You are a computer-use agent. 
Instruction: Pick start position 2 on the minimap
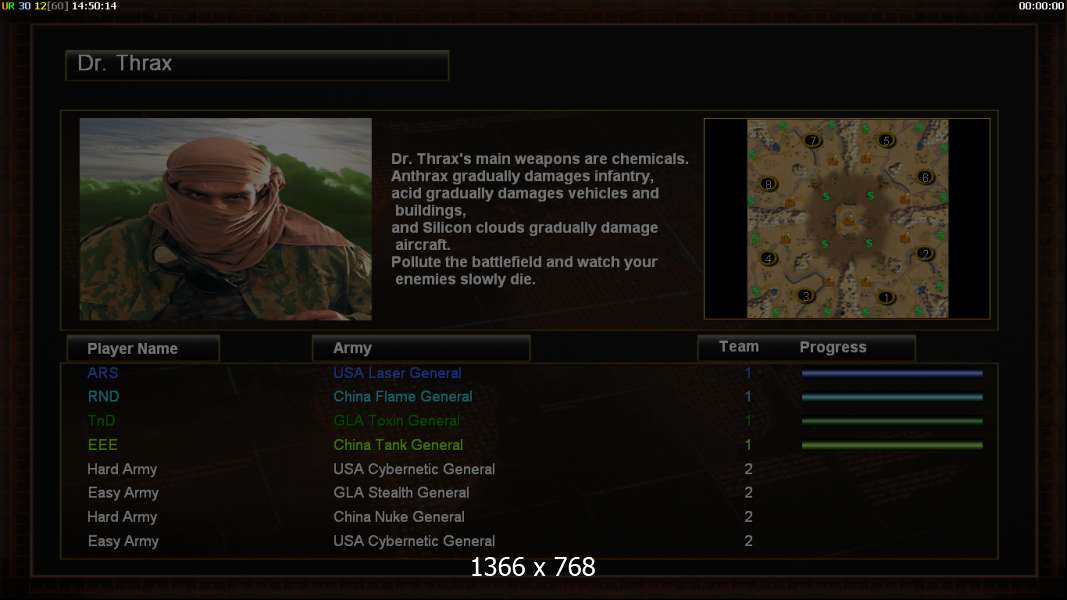(925, 254)
